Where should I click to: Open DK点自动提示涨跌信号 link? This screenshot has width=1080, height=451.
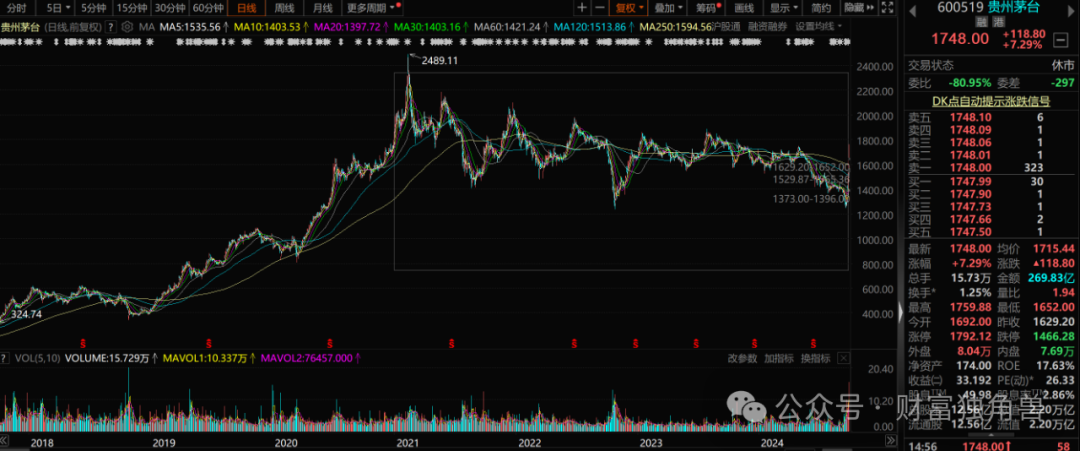[990, 101]
